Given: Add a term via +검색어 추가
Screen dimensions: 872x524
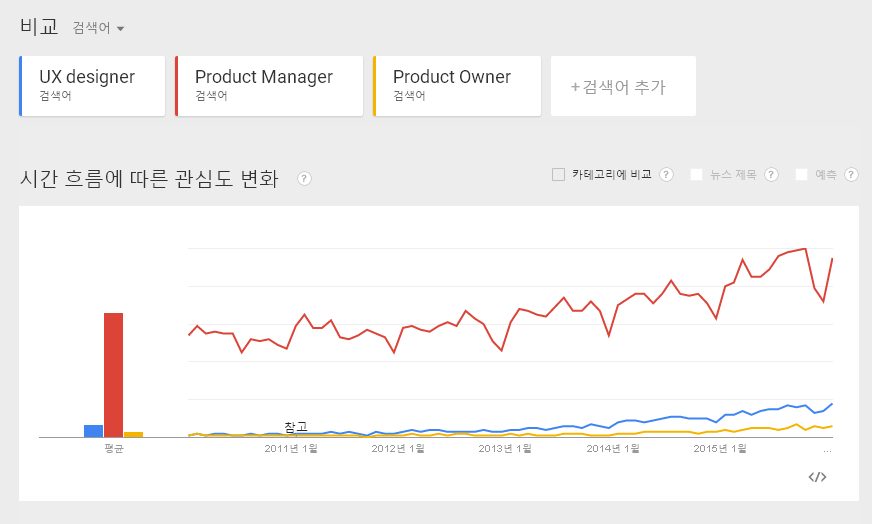Looking at the screenshot, I should 623,86.
